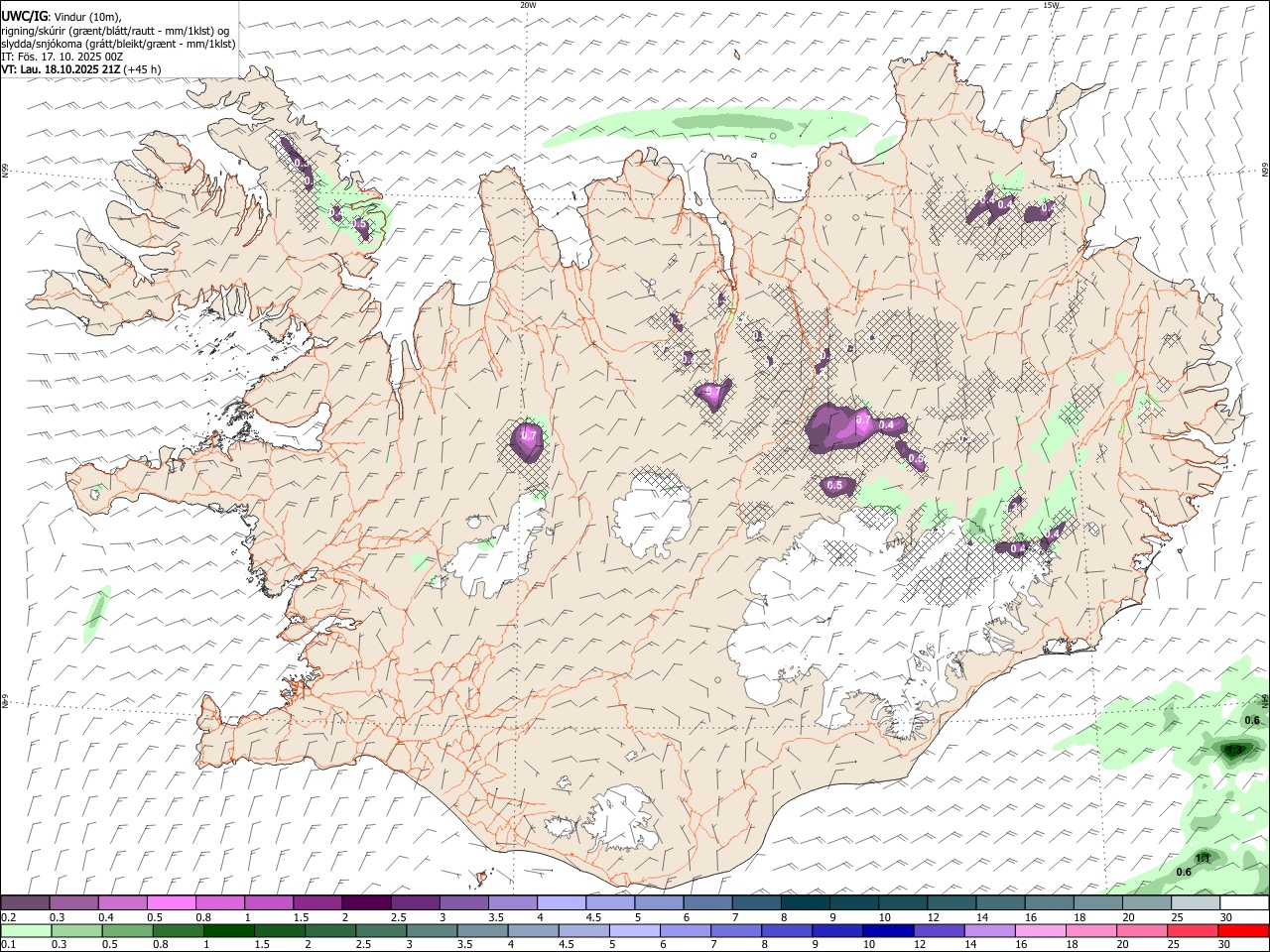
Task: Click the pale grey 25 swatch in upper row
Action: click(1196, 903)
